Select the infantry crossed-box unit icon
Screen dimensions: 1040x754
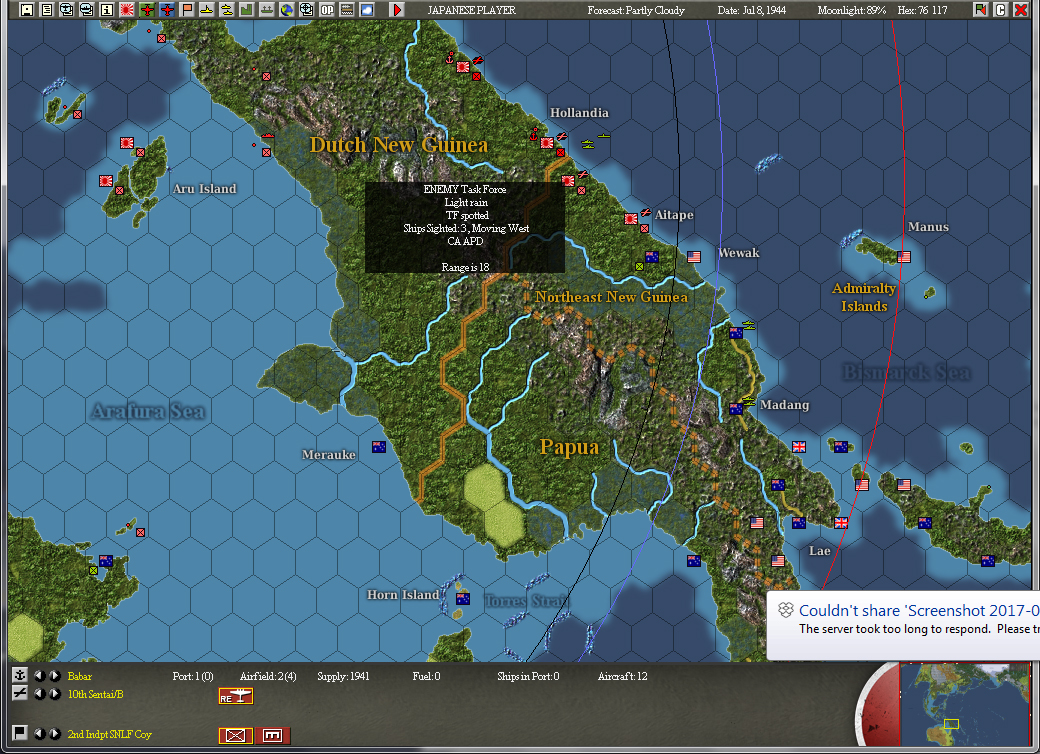pyautogui.click(x=235, y=735)
